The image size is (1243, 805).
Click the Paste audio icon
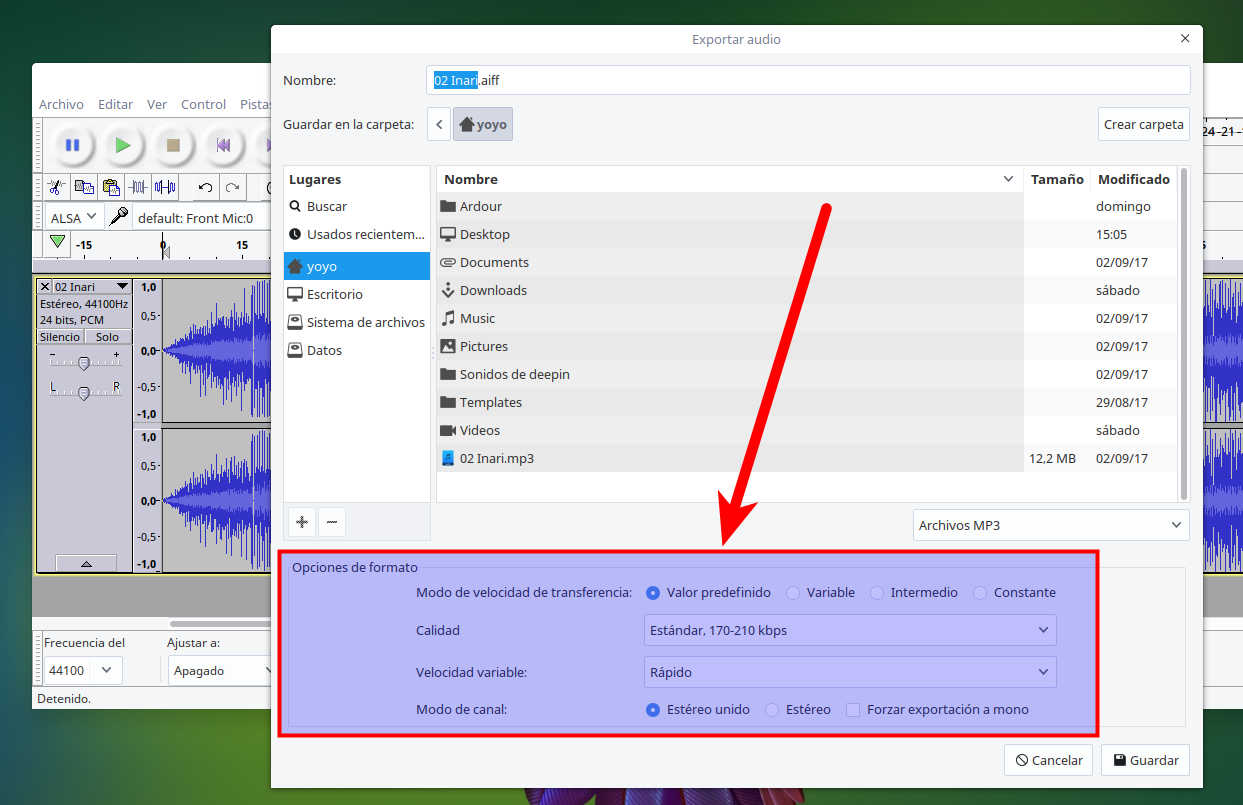[111, 187]
